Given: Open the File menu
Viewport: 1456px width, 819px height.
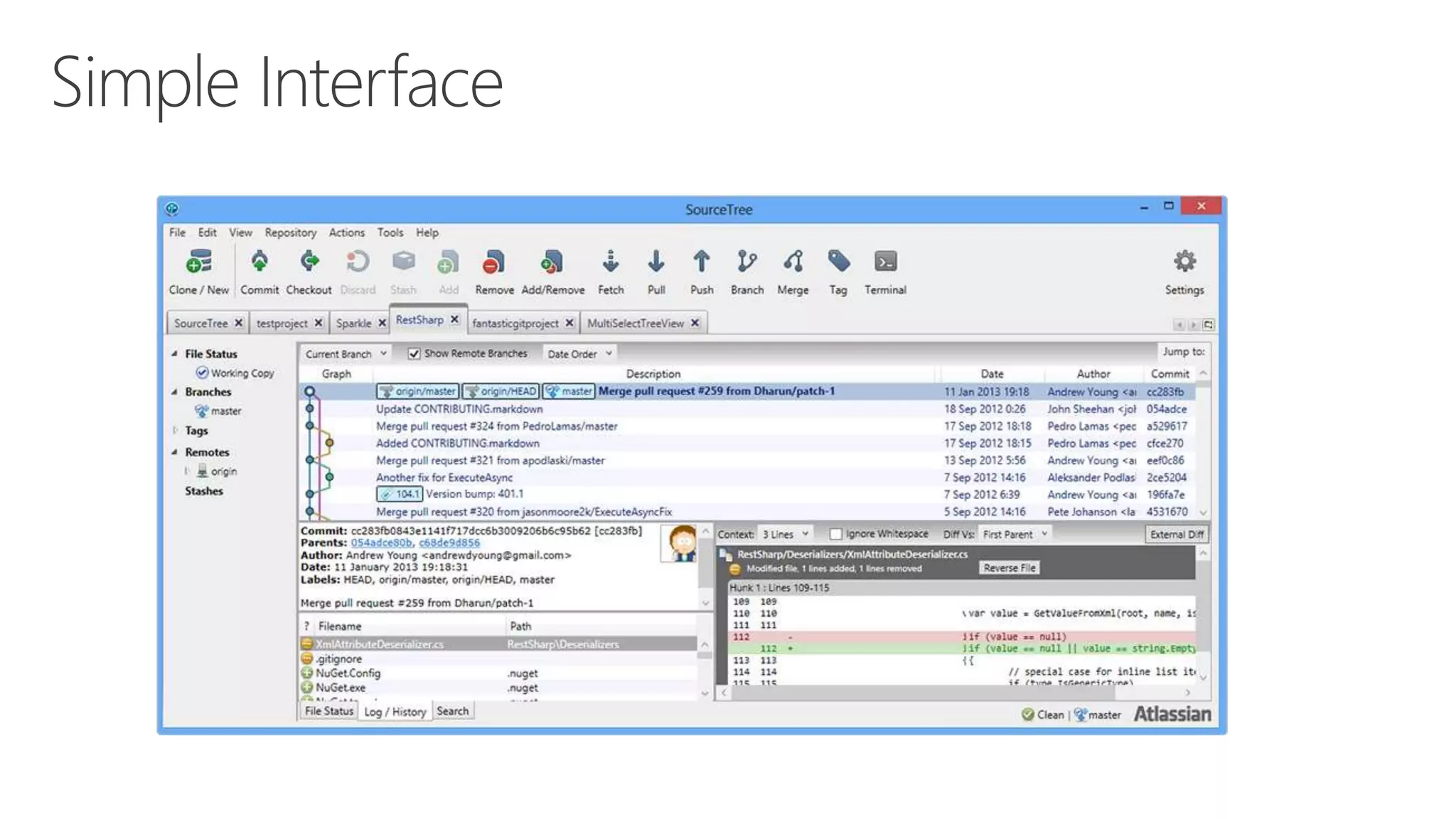Looking at the screenshot, I should (x=177, y=232).
